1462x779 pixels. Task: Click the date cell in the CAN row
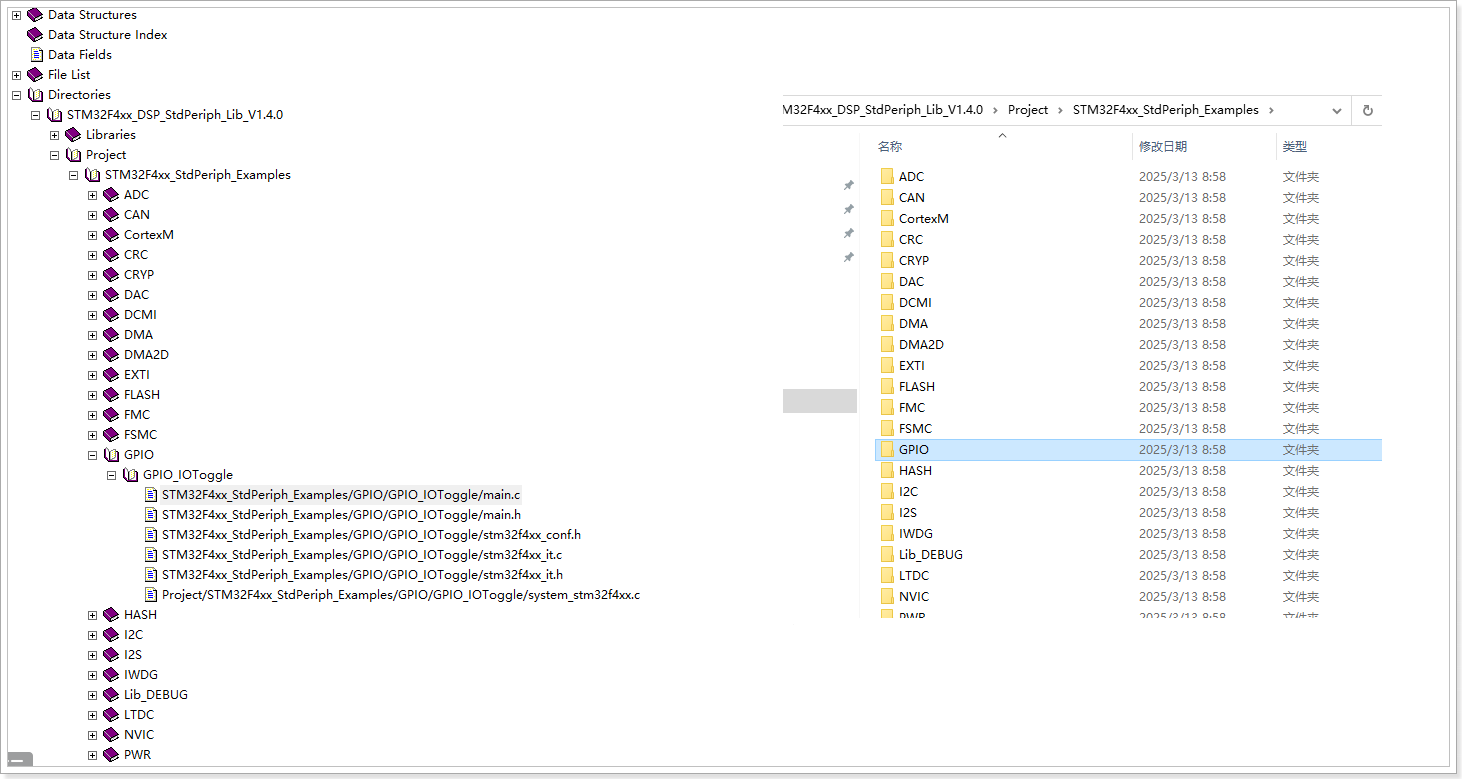pyautogui.click(x=1182, y=197)
